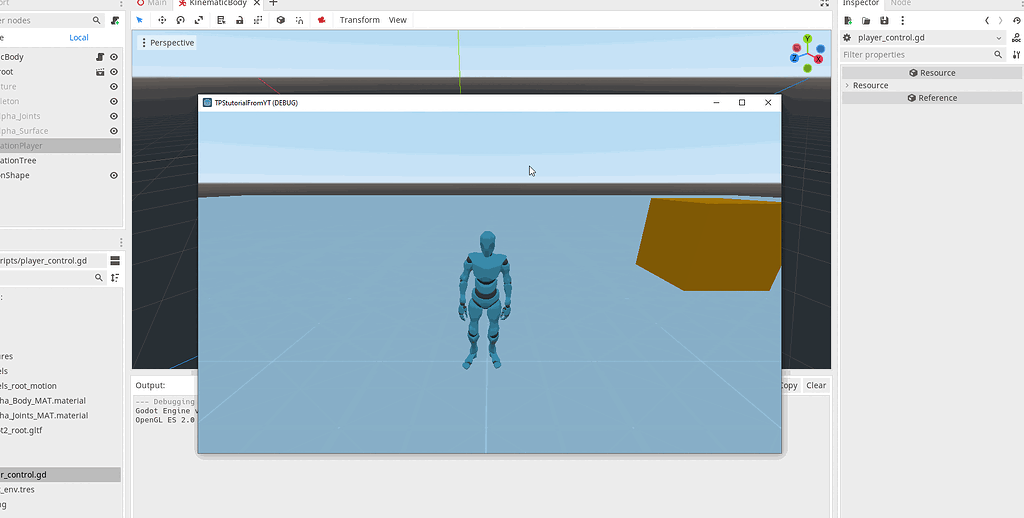The height and width of the screenshot is (518, 1024).
Task: Close the KinematicBody scene tab
Action: pyautogui.click(x=257, y=3)
